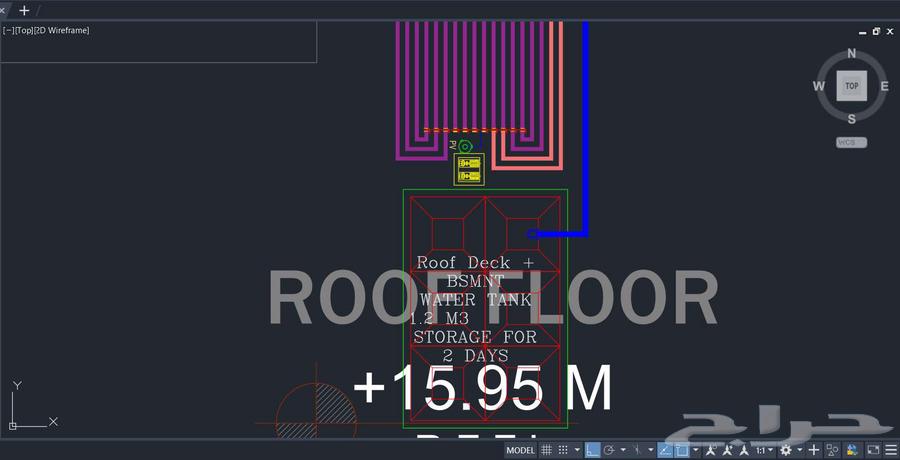900x460 pixels.
Task: Click the Clean Screen icon
Action: coord(872,451)
